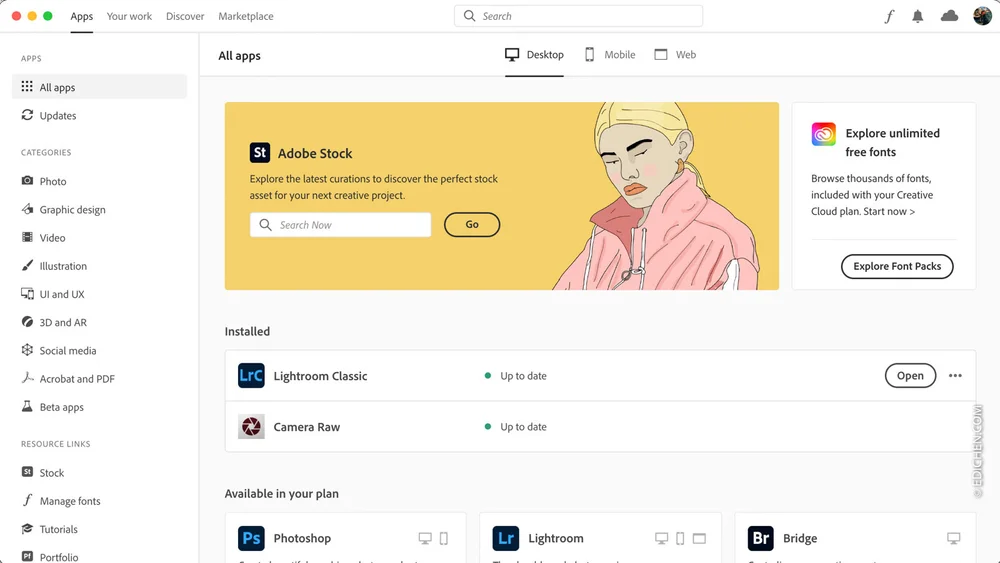Viewport: 1000px width, 563px height.
Task: Open Updates in sidebar
Action: pyautogui.click(x=48, y=115)
